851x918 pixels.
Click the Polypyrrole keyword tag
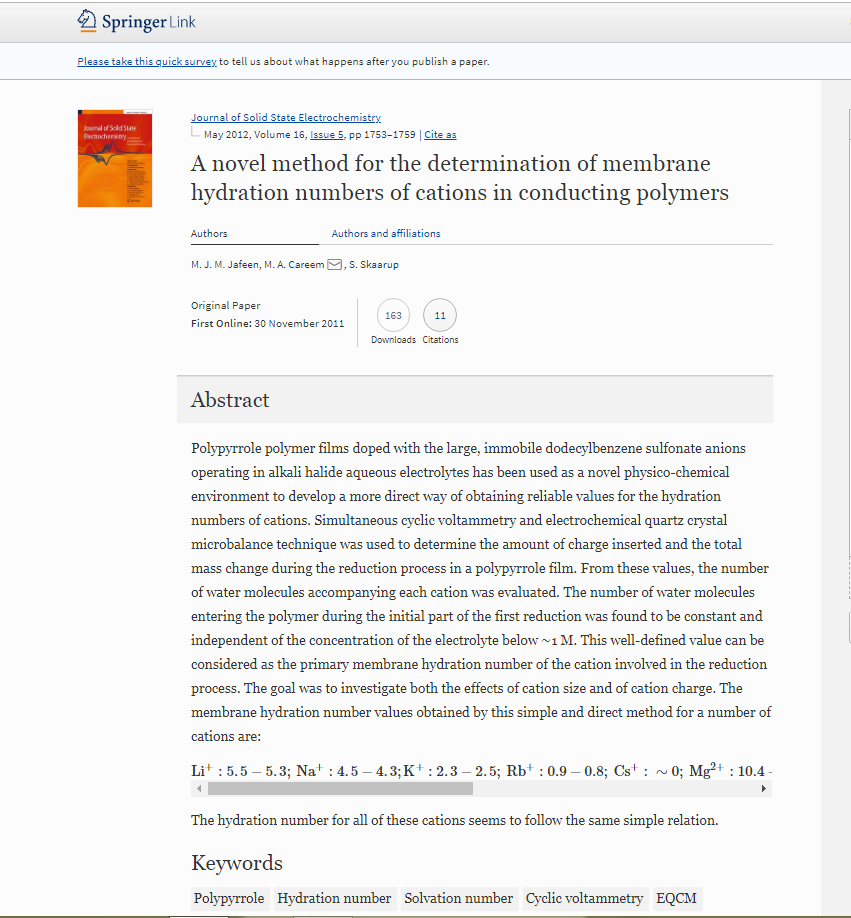coord(229,898)
